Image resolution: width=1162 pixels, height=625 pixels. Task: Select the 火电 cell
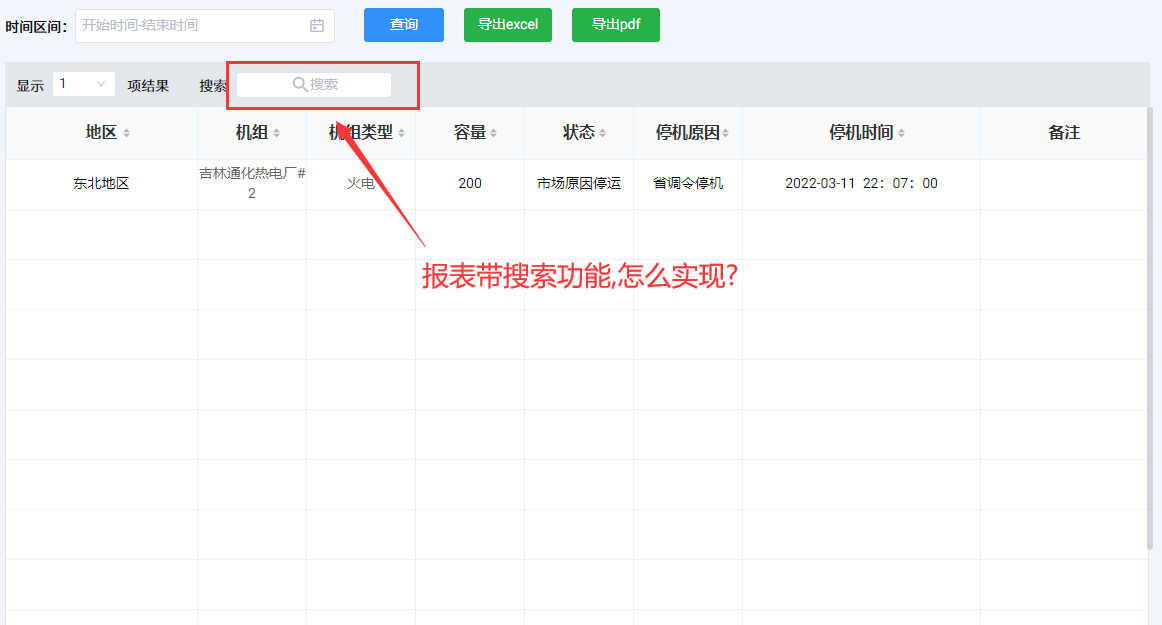coord(361,184)
